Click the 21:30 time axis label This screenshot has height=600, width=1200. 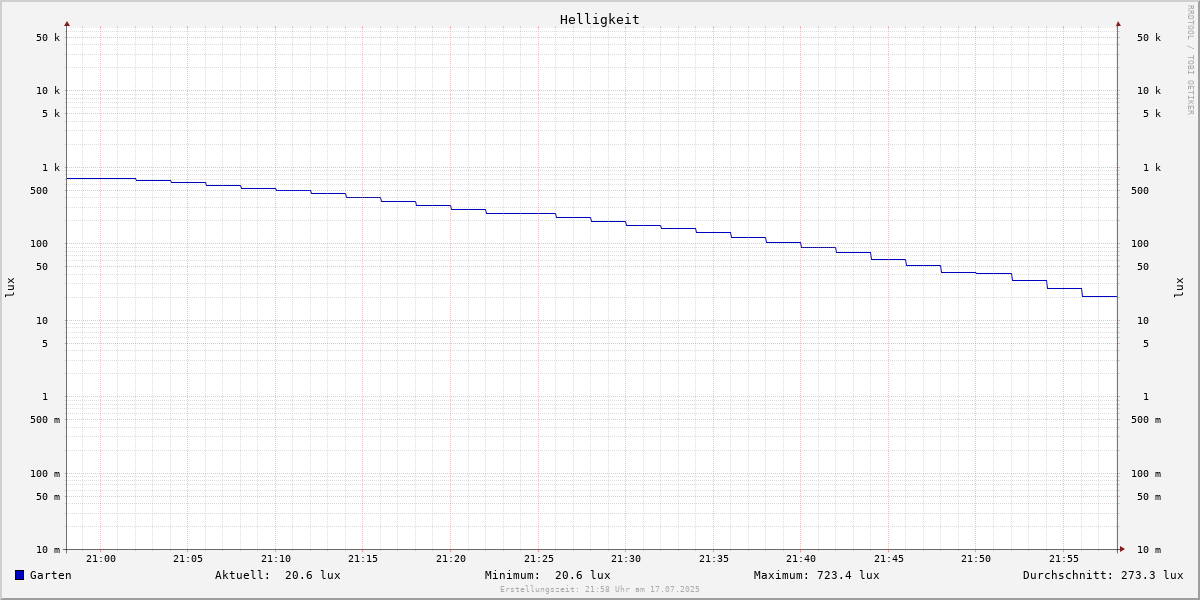626,559
